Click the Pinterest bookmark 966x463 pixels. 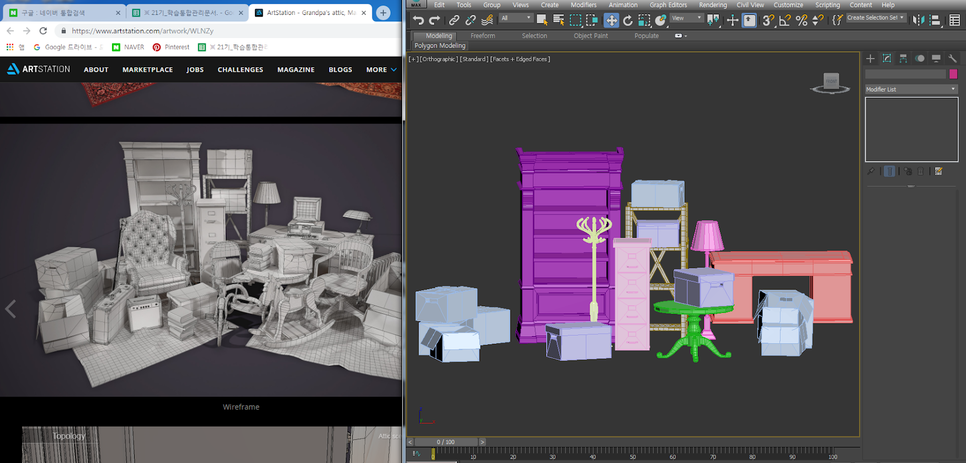click(170, 47)
